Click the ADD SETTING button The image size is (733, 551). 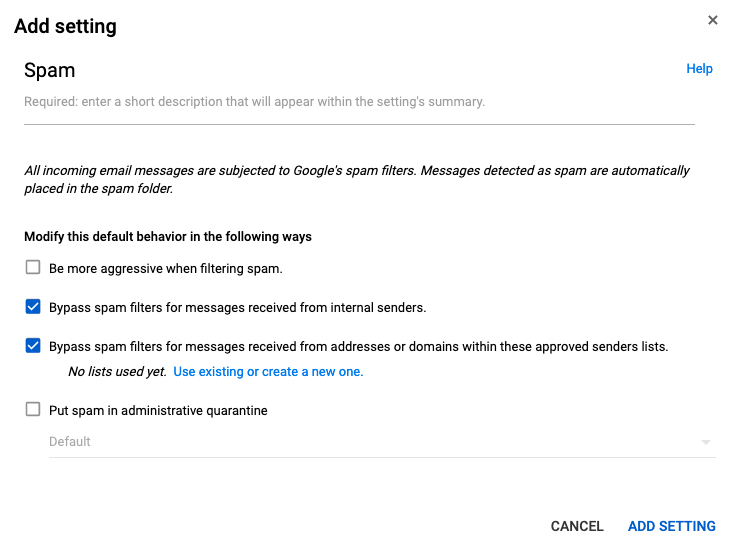pyautogui.click(x=671, y=526)
